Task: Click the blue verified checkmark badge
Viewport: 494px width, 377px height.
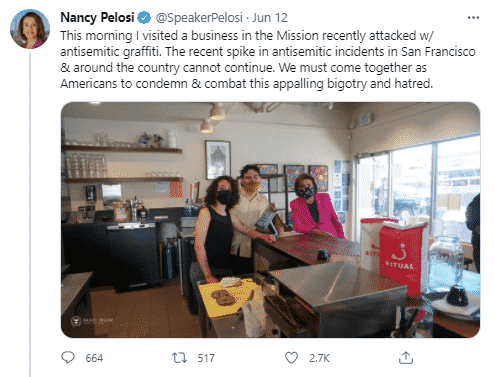Action: tap(144, 18)
